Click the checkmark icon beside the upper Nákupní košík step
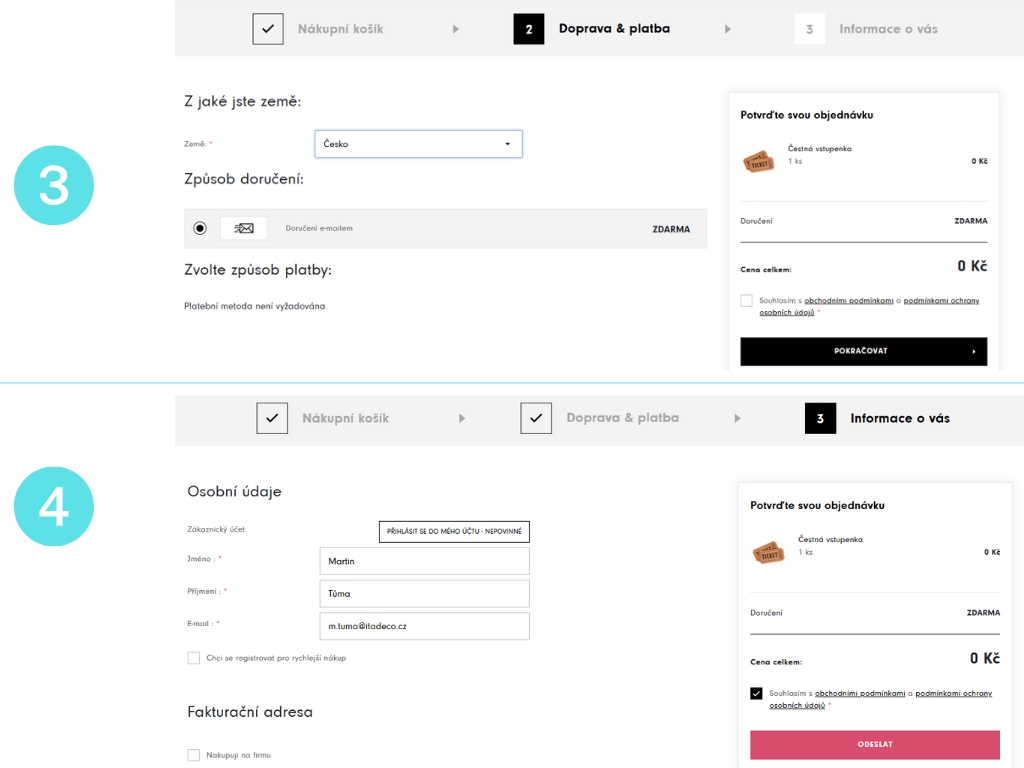 268,29
